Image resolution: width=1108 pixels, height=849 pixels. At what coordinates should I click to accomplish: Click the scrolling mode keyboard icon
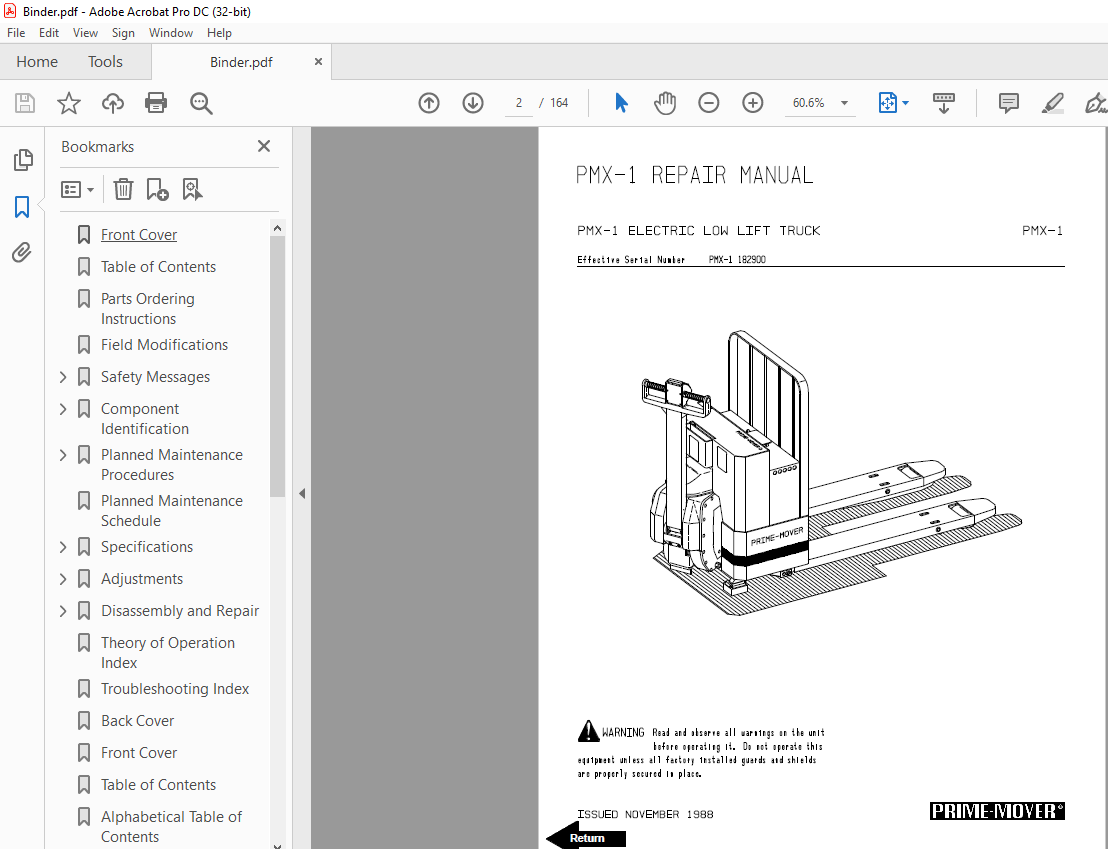click(x=943, y=103)
